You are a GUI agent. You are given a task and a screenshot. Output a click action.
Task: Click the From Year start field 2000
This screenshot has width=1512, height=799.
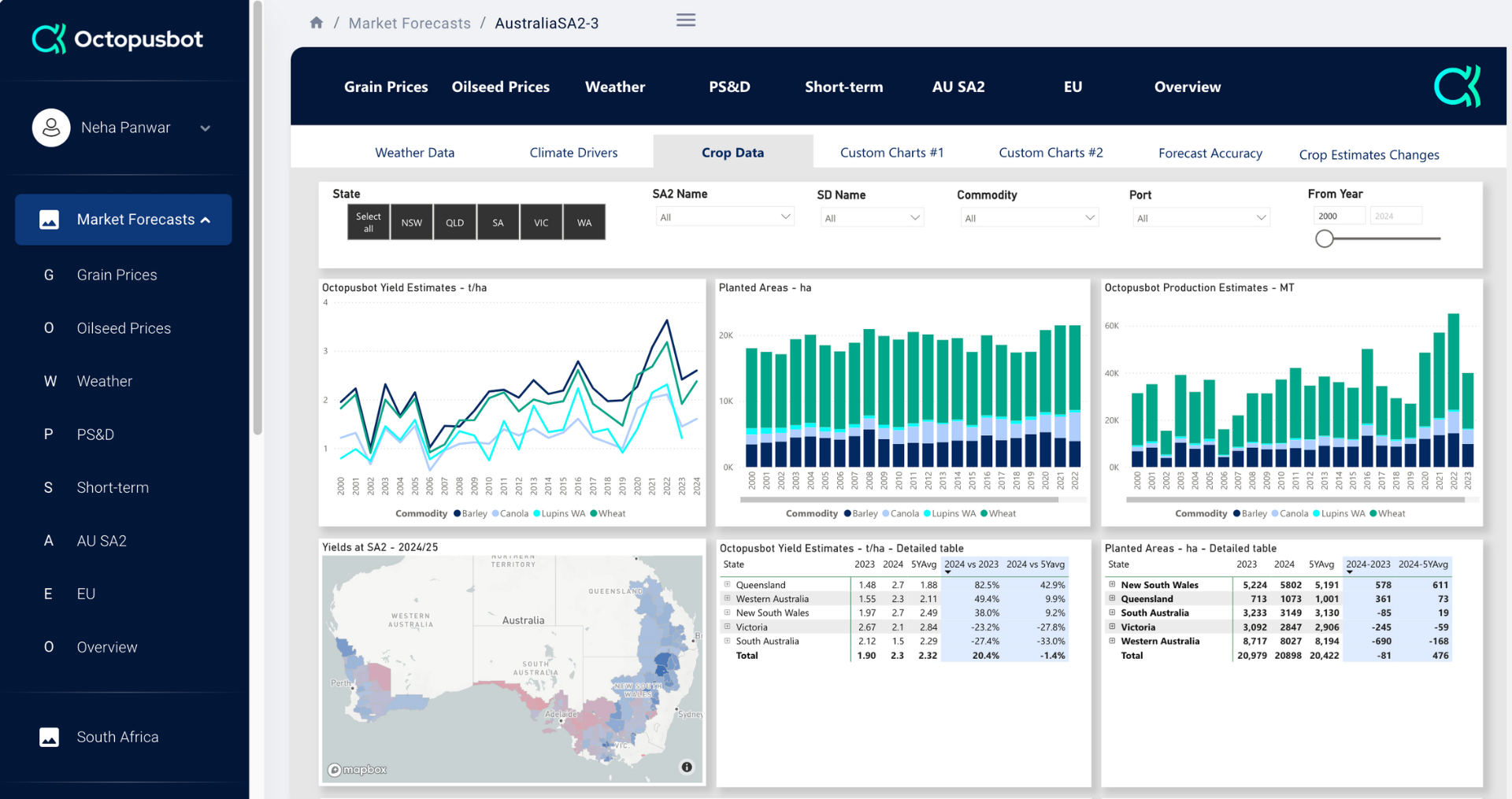(x=1339, y=216)
